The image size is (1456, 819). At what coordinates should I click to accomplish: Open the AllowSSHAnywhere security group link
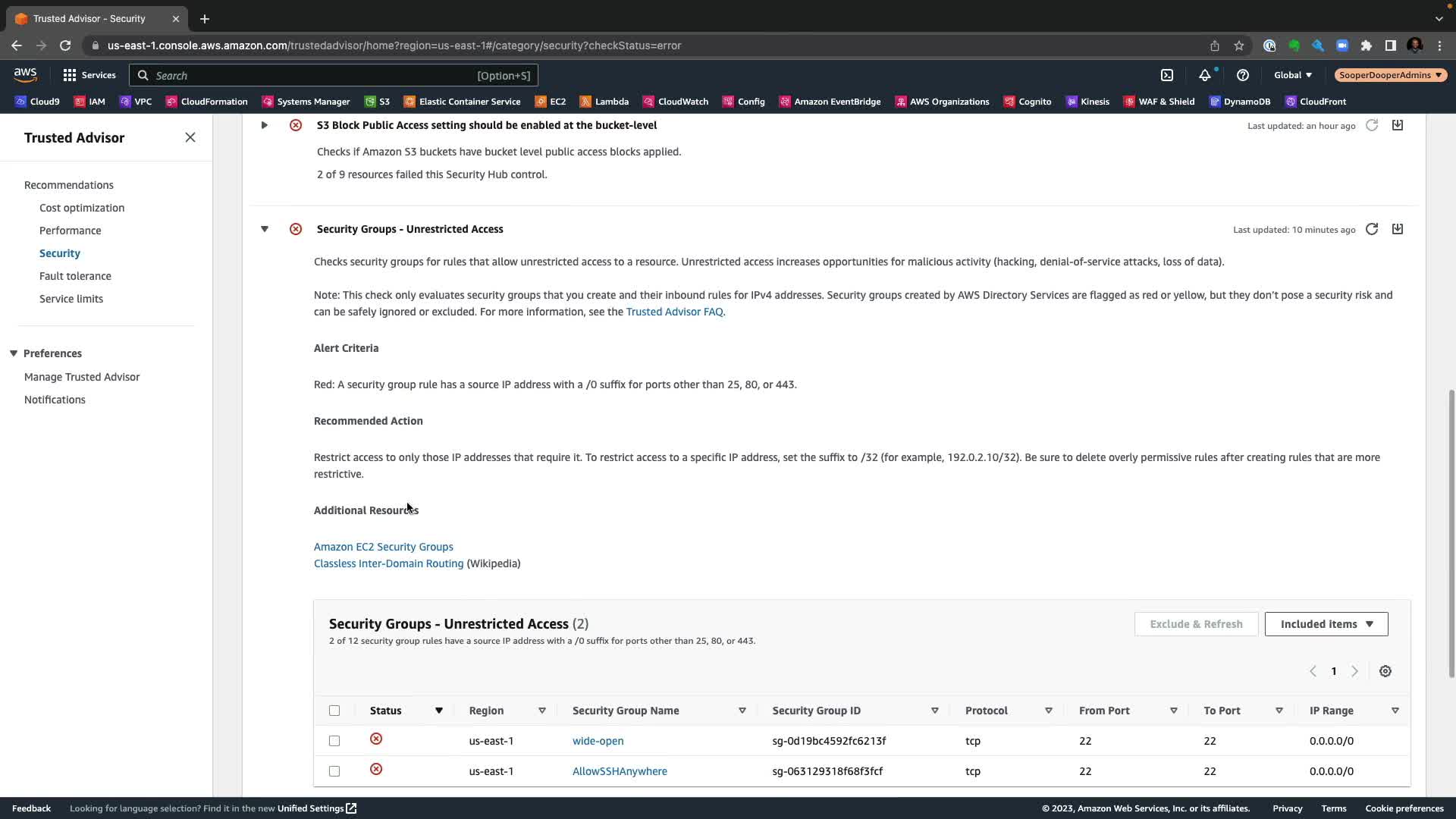619,771
